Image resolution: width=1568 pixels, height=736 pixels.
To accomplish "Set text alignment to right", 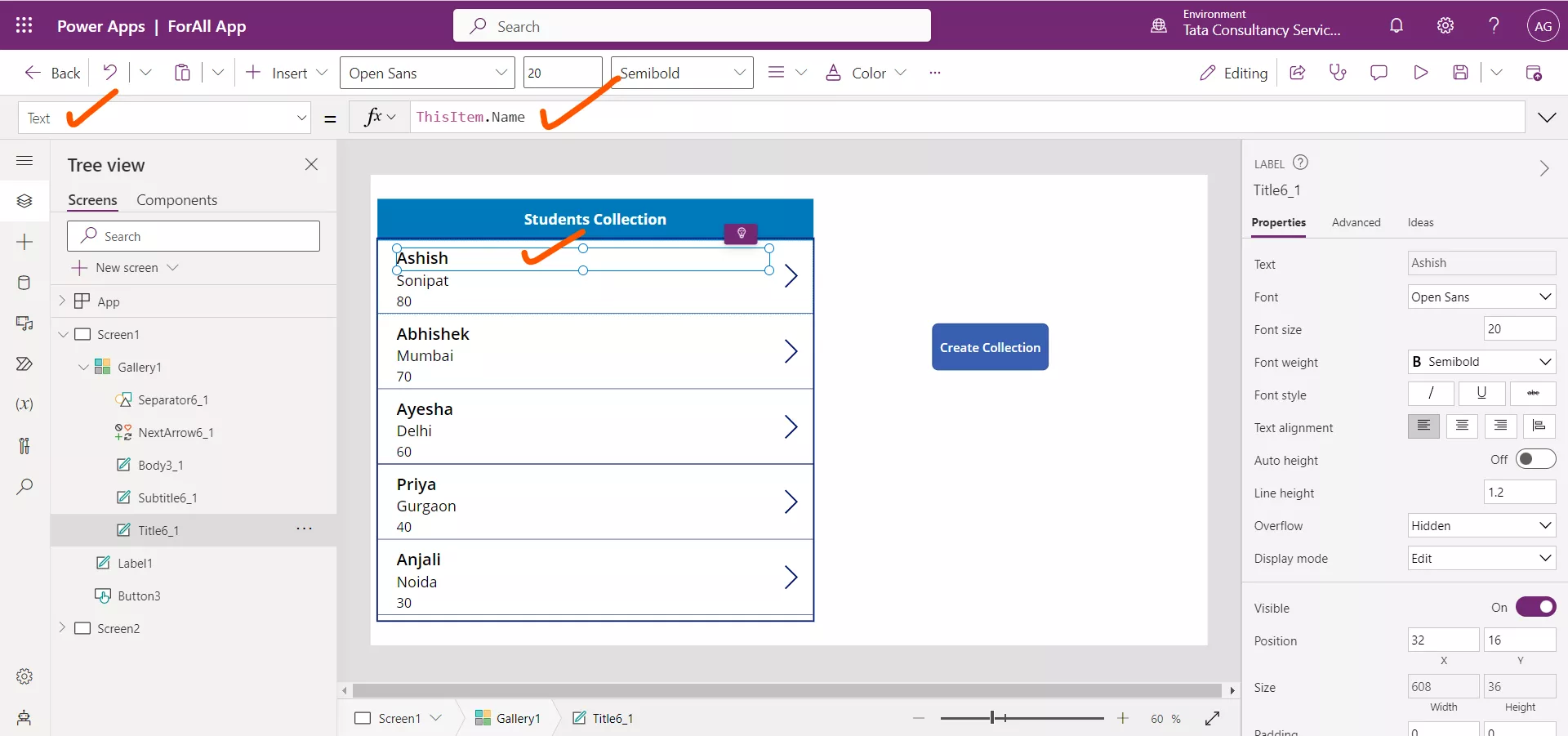I will click(1500, 426).
